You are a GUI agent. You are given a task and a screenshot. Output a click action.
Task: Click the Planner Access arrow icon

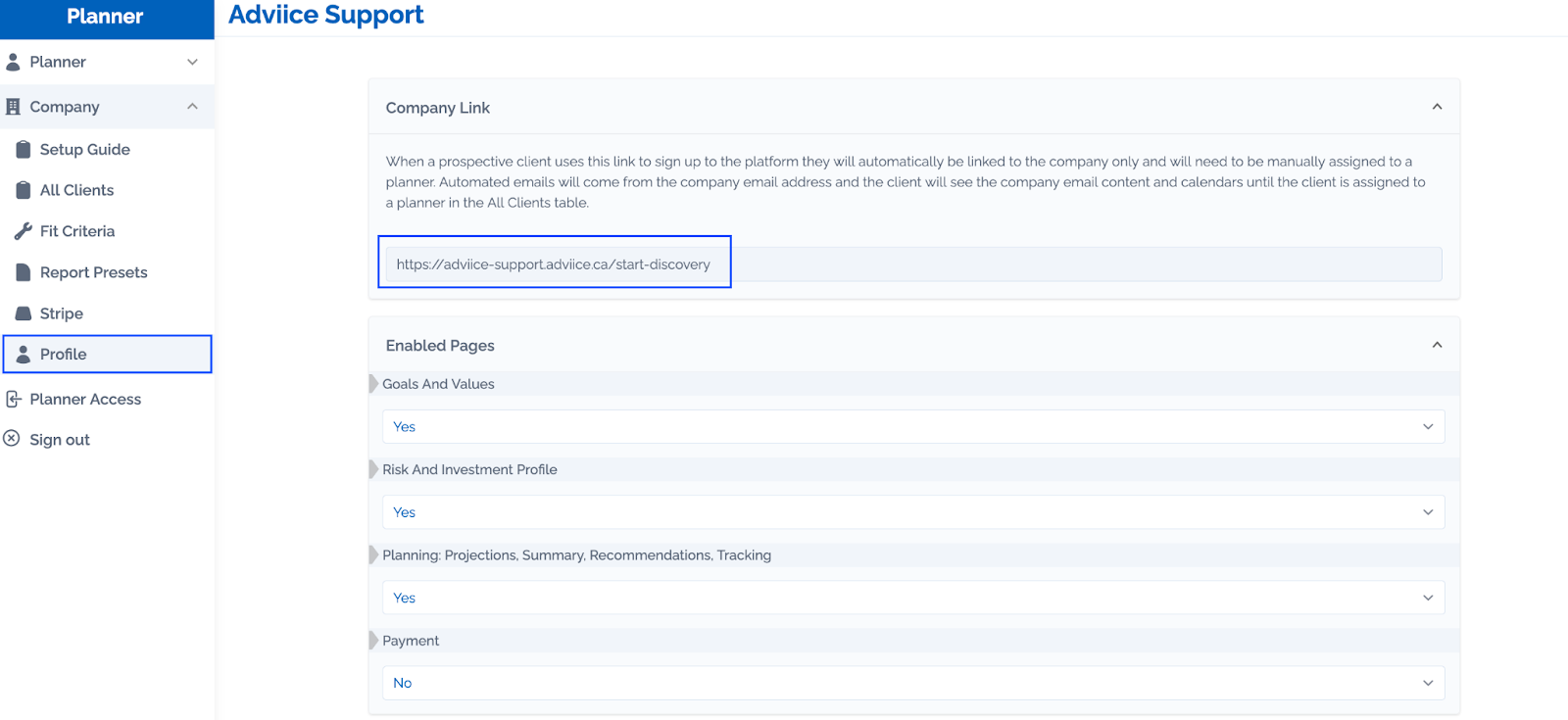point(14,399)
